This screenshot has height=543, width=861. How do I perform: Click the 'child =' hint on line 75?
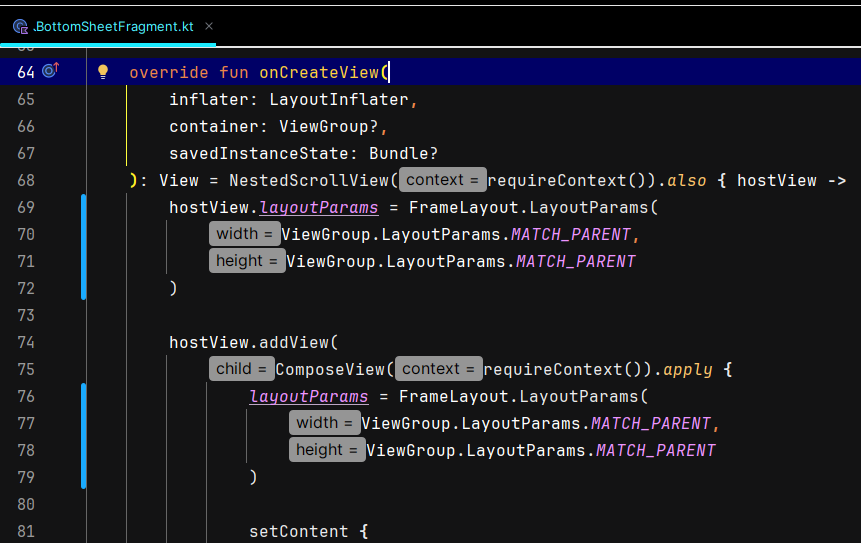click(242, 368)
